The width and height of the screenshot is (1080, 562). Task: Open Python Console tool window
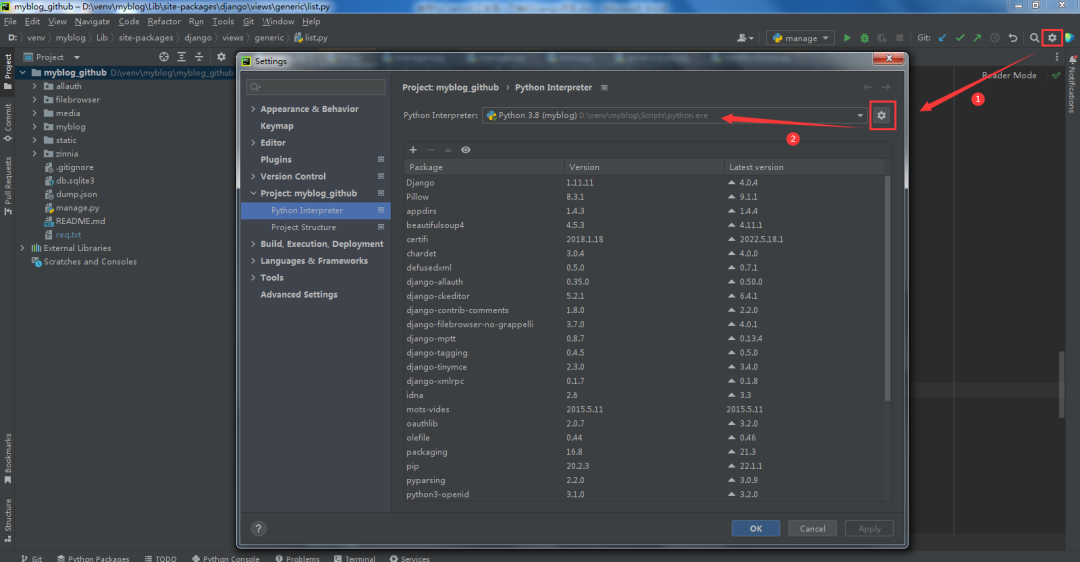pos(225,558)
